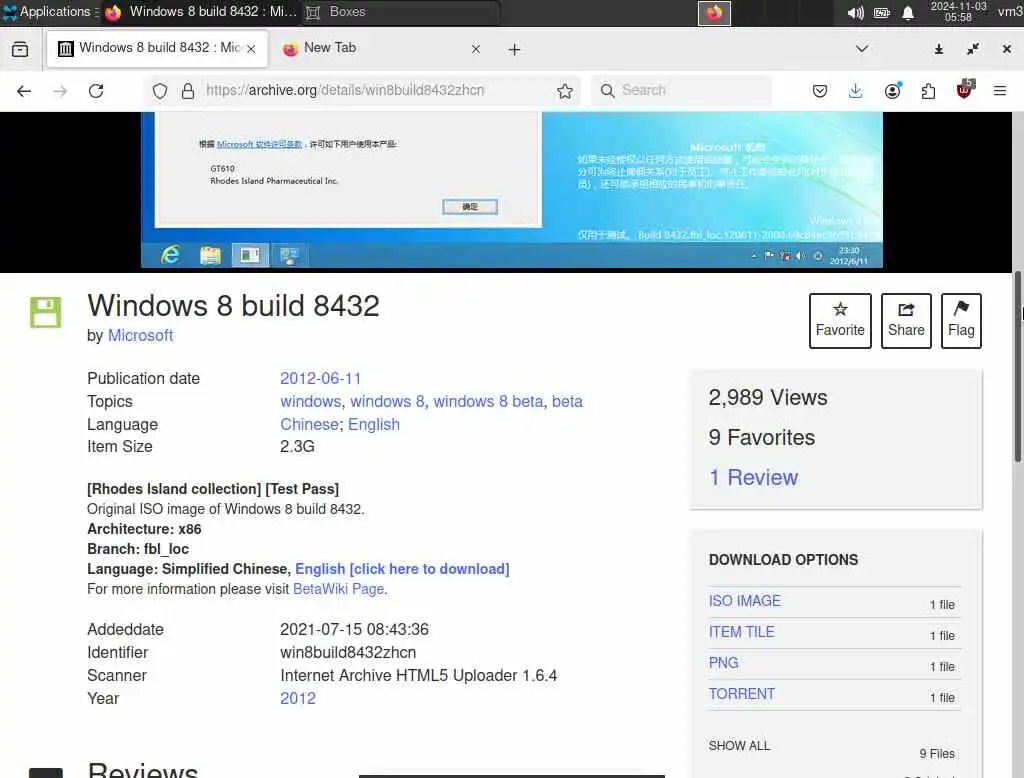Open the TORRENT download option
Screen dimensions: 1024x778
(x=742, y=694)
